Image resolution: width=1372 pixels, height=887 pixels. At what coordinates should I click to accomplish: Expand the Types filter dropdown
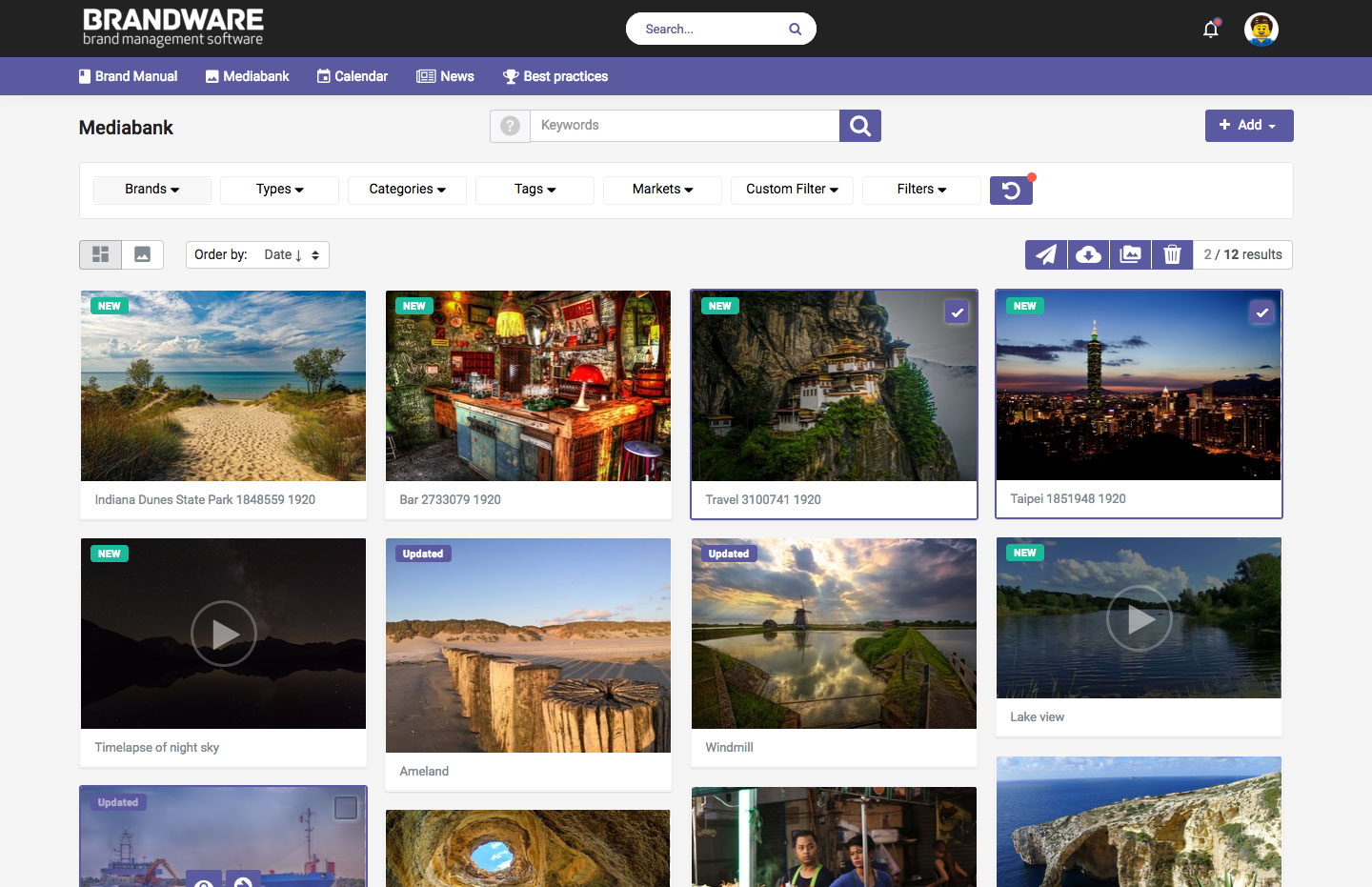pos(279,190)
